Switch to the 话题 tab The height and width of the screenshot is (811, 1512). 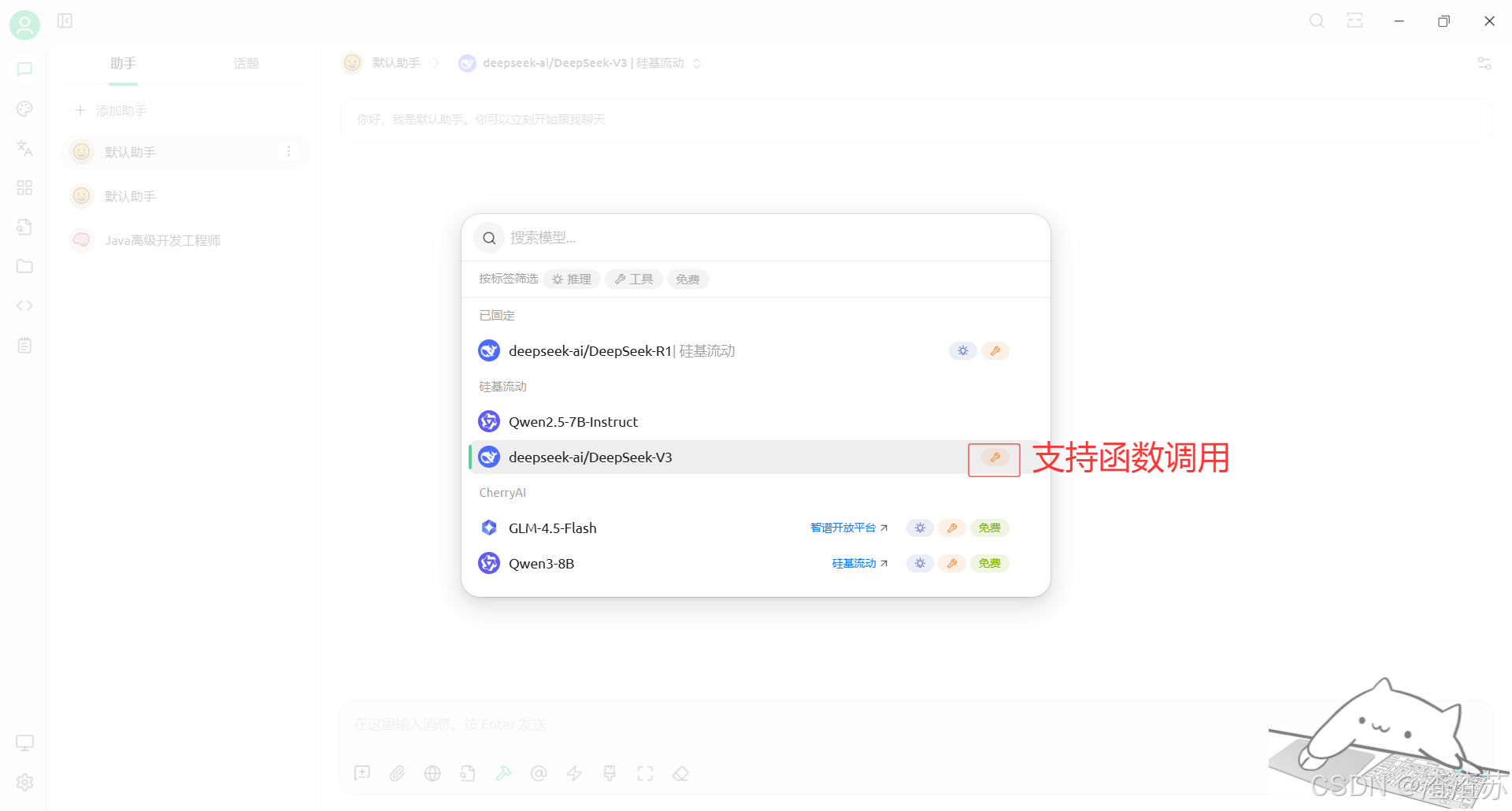246,63
